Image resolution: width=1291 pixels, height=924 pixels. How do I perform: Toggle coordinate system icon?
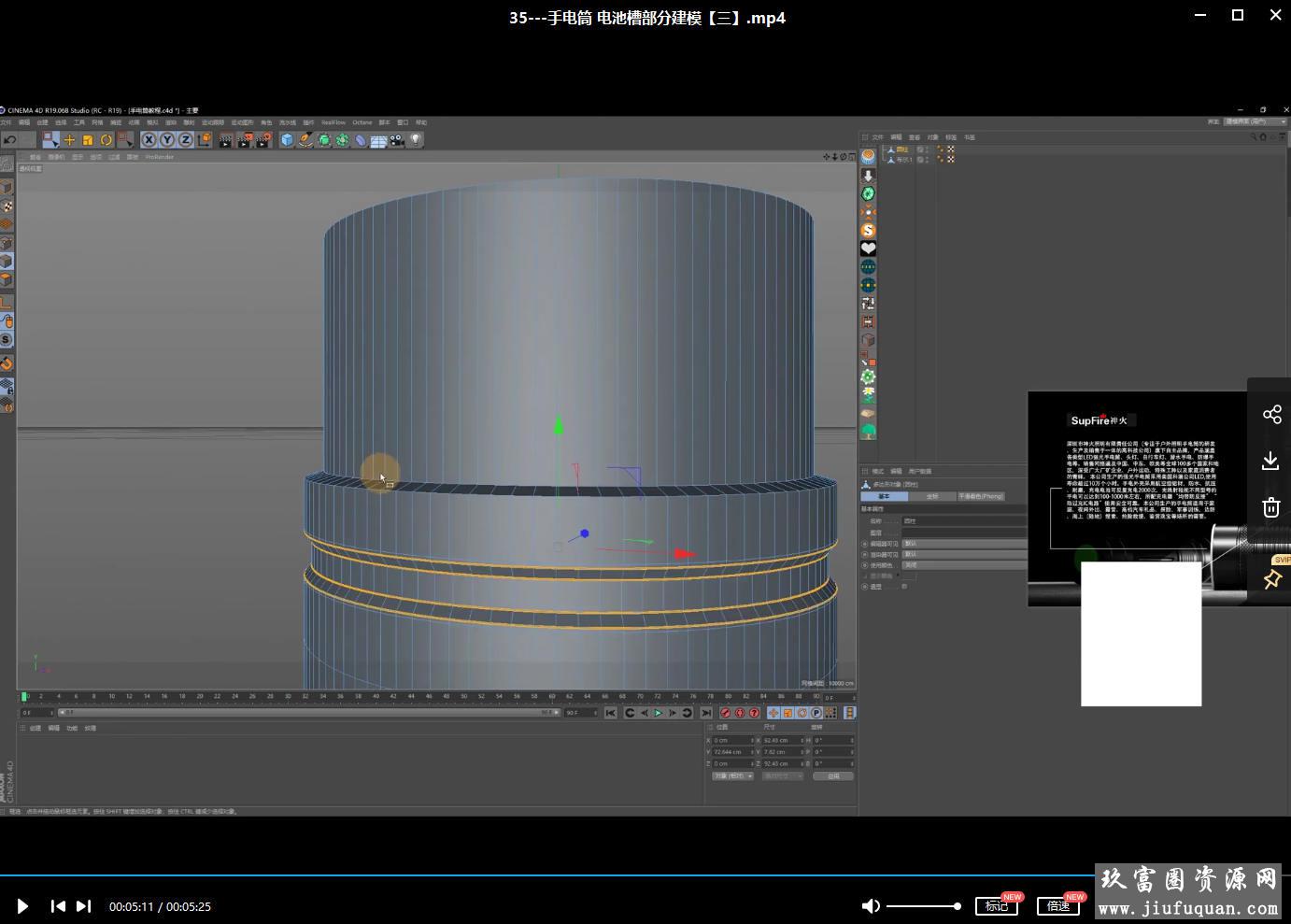[205, 140]
